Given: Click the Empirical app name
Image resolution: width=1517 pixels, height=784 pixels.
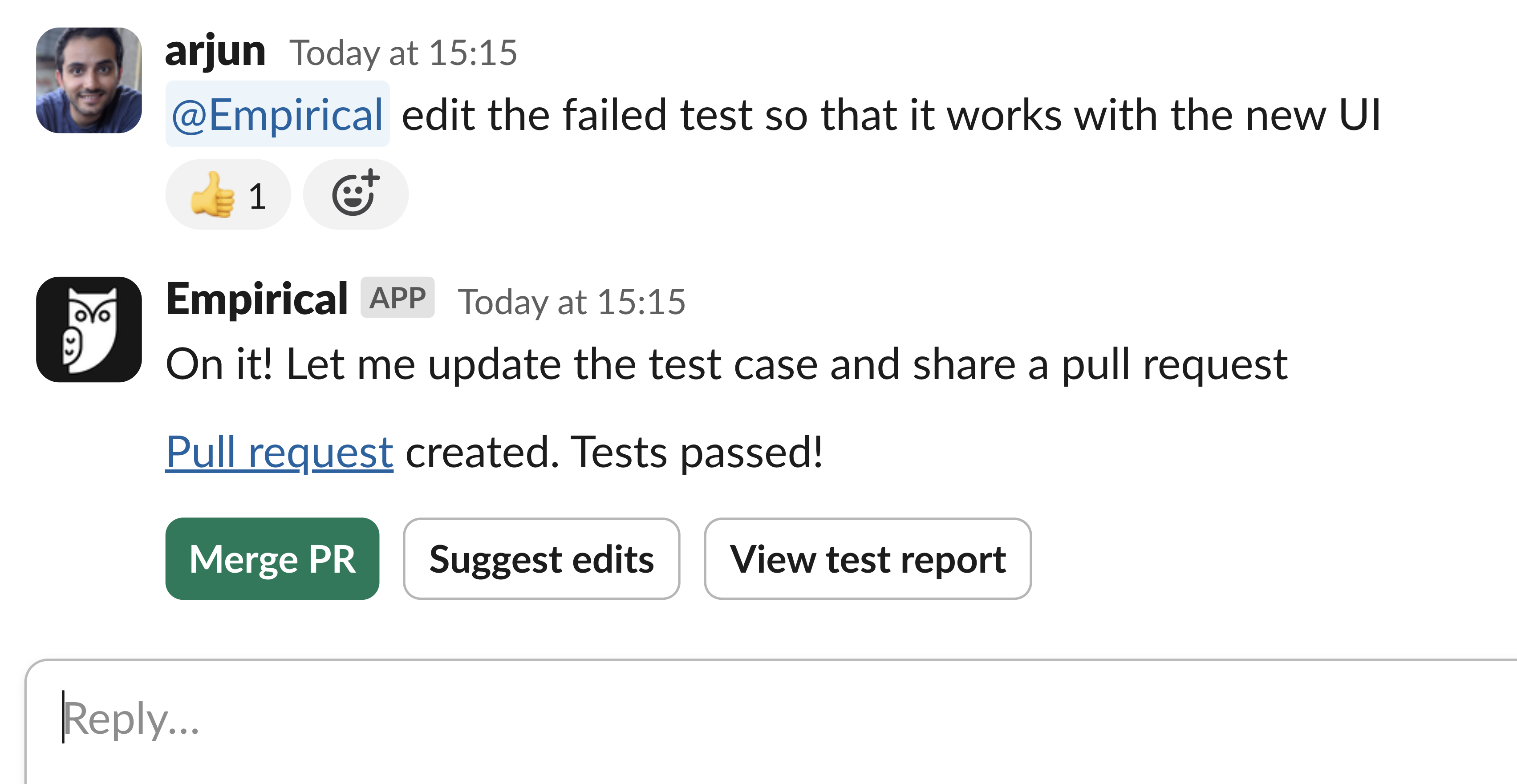Looking at the screenshot, I should coord(256,299).
